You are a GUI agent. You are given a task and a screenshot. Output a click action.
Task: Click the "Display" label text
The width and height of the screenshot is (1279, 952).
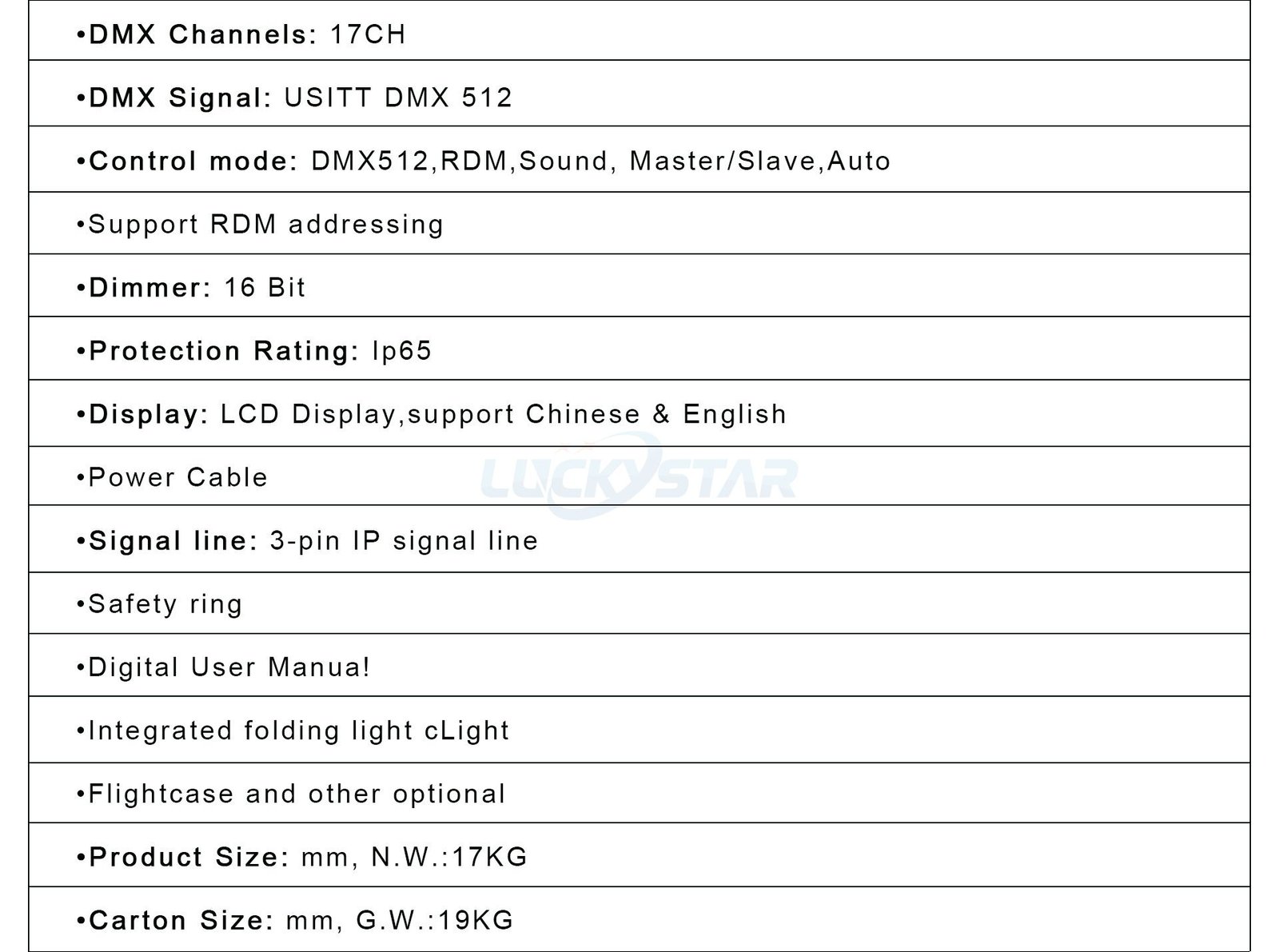coord(148,414)
